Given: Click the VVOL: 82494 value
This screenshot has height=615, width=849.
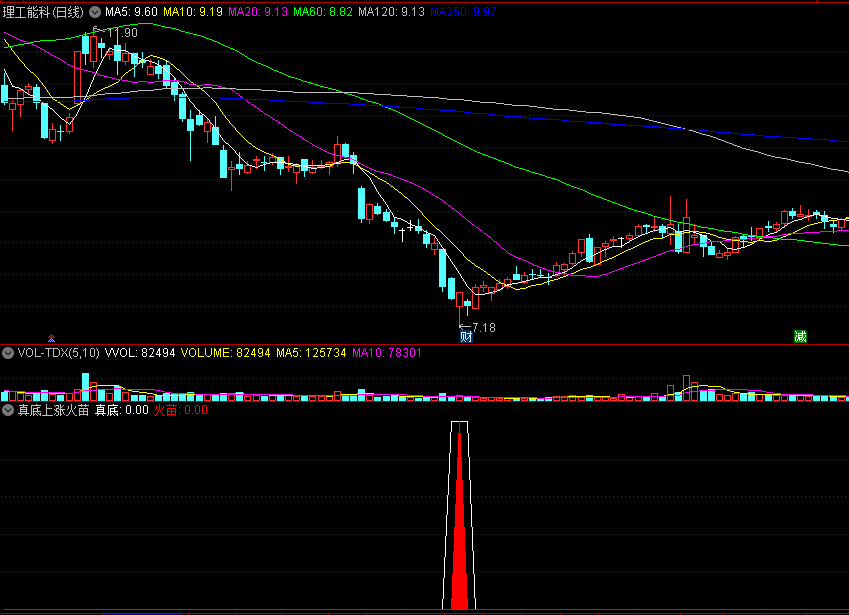Looking at the screenshot, I should [x=140, y=353].
